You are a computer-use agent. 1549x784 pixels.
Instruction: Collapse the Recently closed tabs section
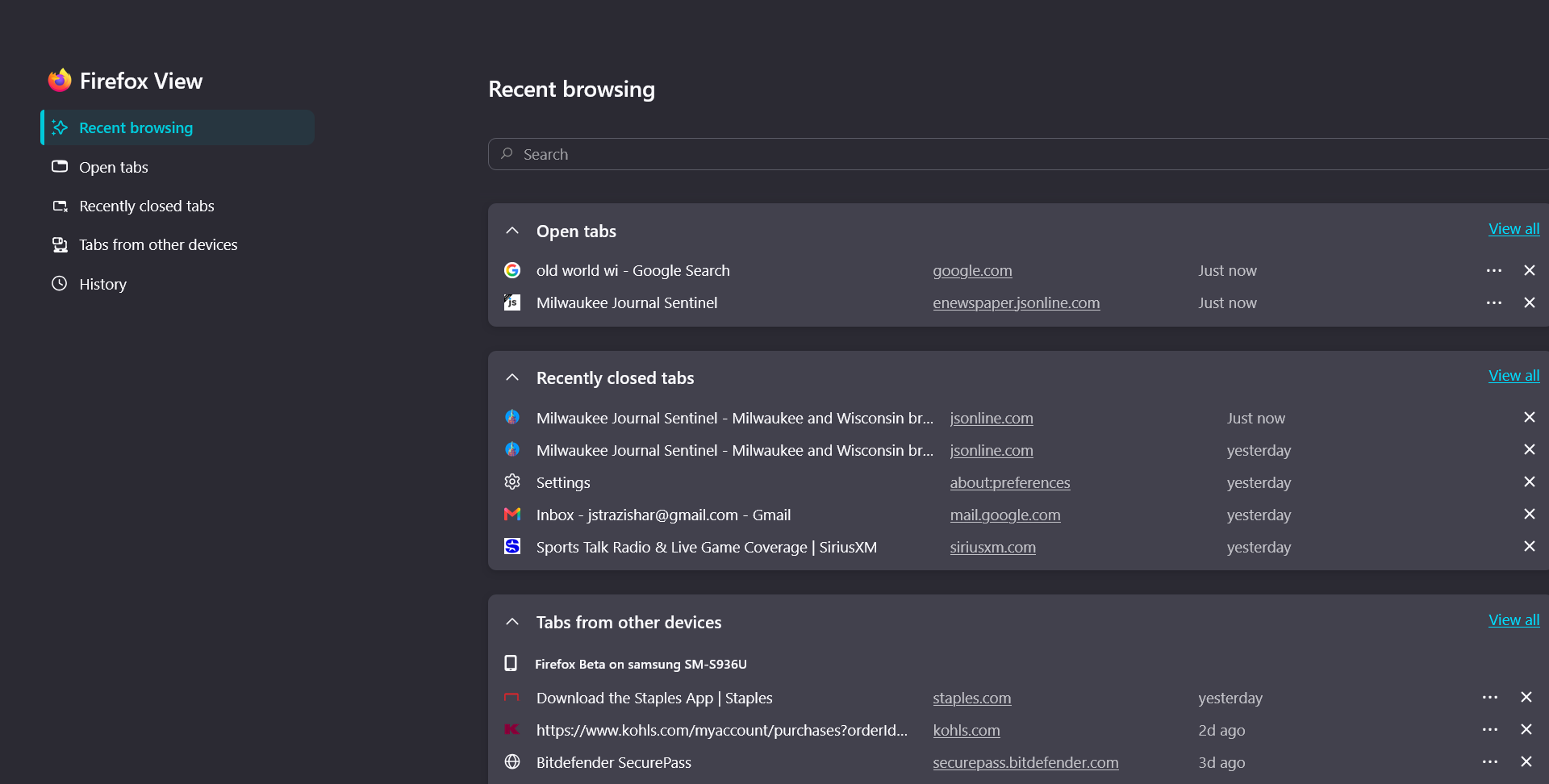click(x=512, y=377)
